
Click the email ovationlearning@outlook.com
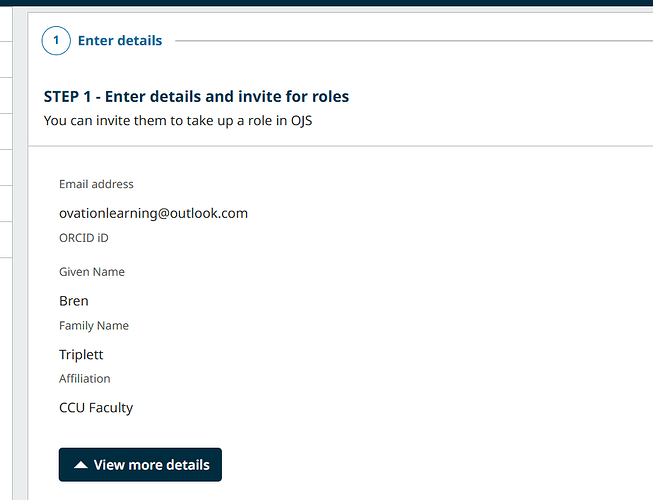tap(153, 213)
